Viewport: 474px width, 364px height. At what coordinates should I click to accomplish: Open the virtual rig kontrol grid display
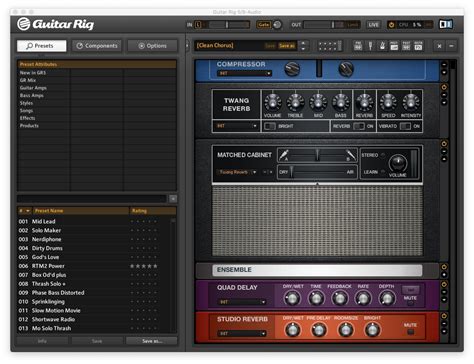pos(330,46)
